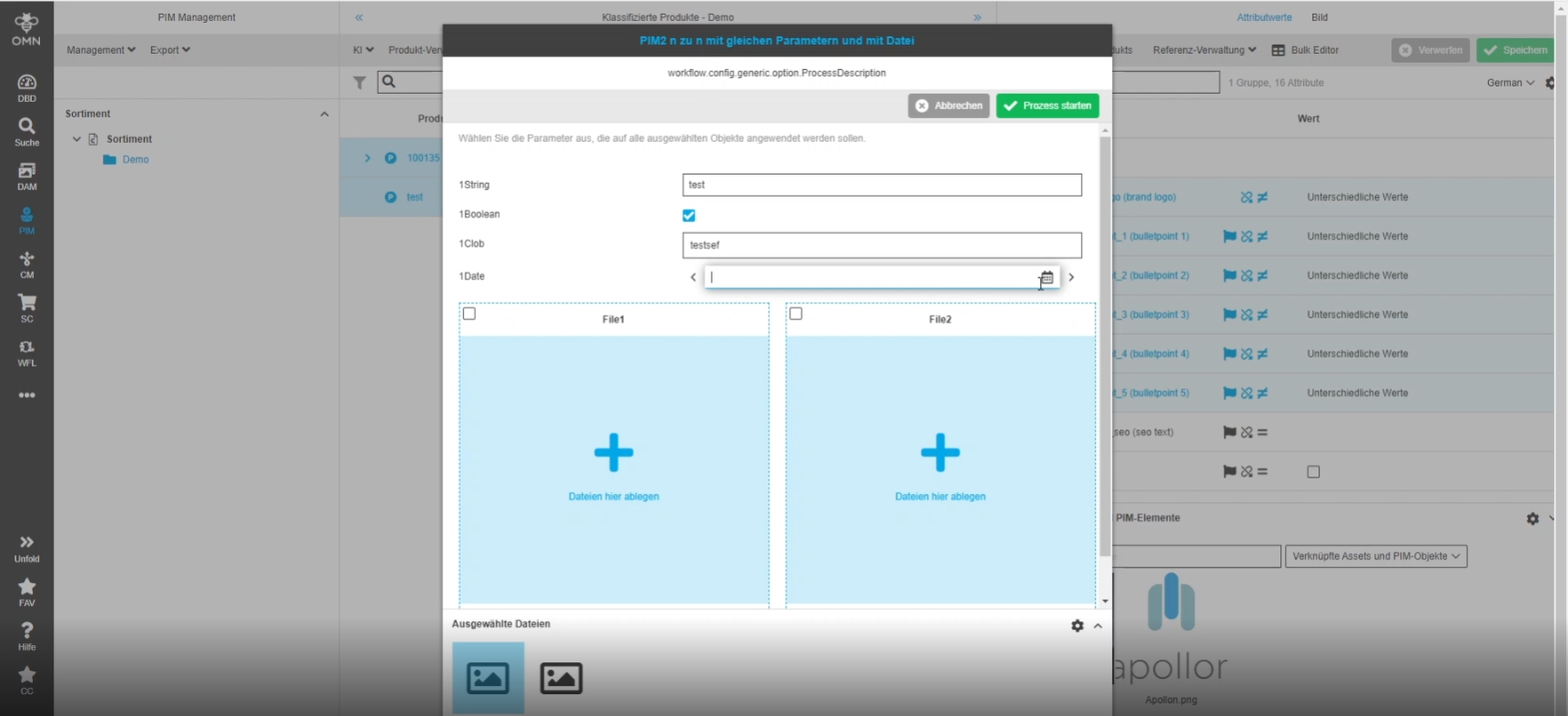
Task: Open the gear settings in PIM-Elemente section
Action: pos(1533,519)
